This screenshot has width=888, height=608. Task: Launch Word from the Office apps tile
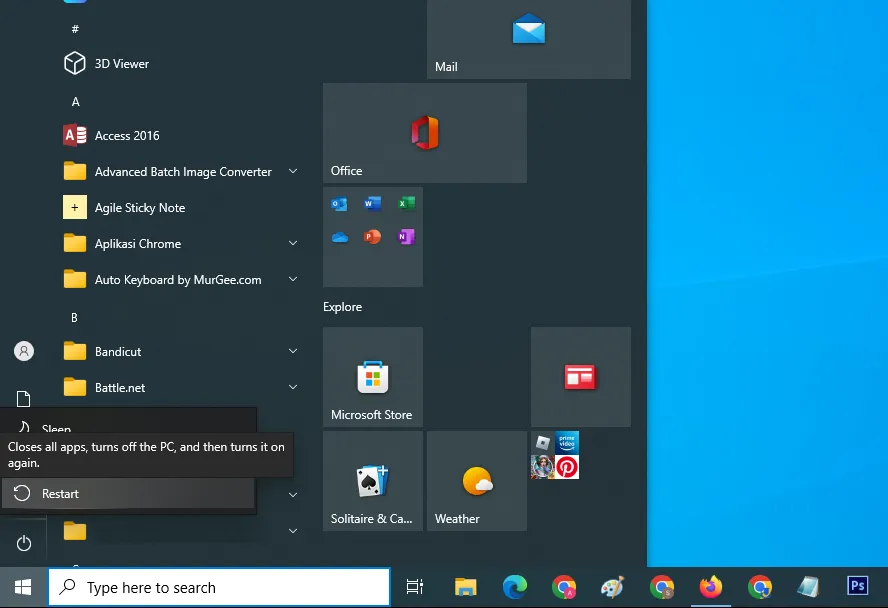click(x=372, y=204)
